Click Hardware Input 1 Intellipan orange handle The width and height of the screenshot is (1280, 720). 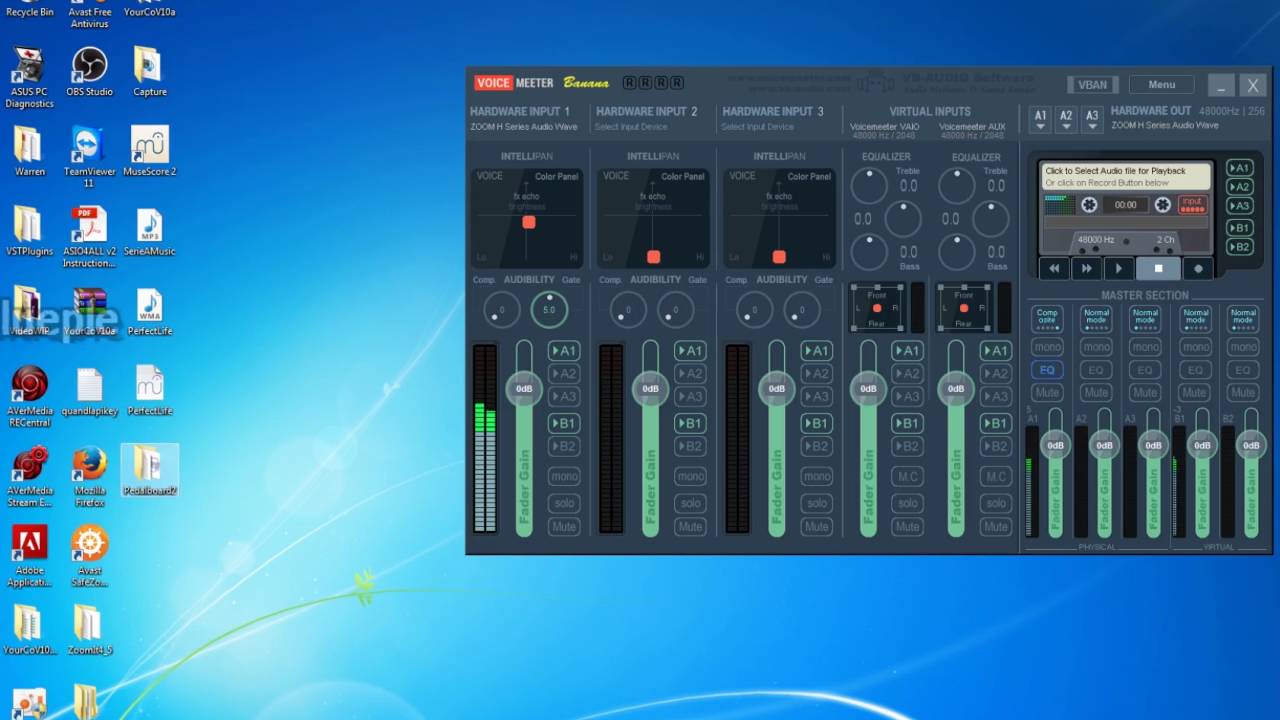click(529, 222)
